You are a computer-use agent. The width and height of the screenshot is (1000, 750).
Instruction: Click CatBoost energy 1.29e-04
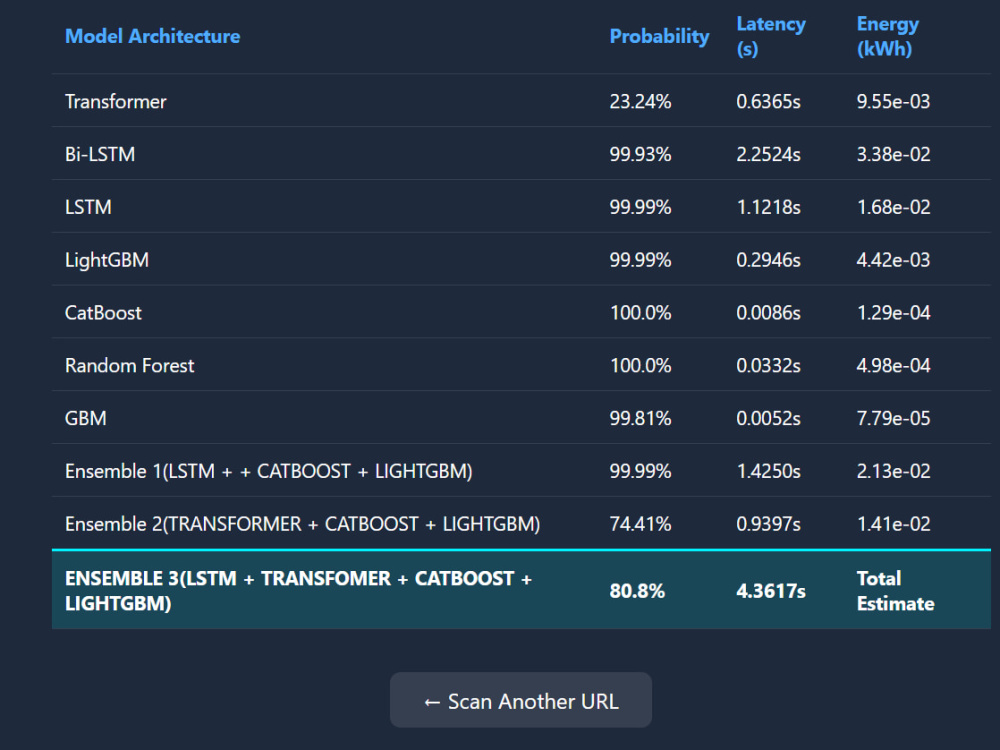tap(893, 313)
